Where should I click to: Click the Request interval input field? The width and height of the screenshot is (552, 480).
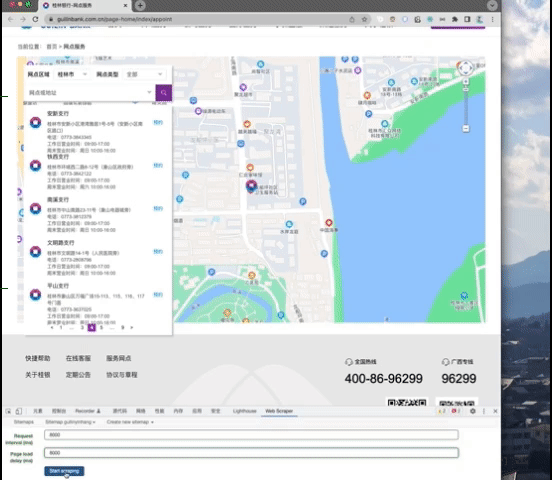pyautogui.click(x=251, y=435)
